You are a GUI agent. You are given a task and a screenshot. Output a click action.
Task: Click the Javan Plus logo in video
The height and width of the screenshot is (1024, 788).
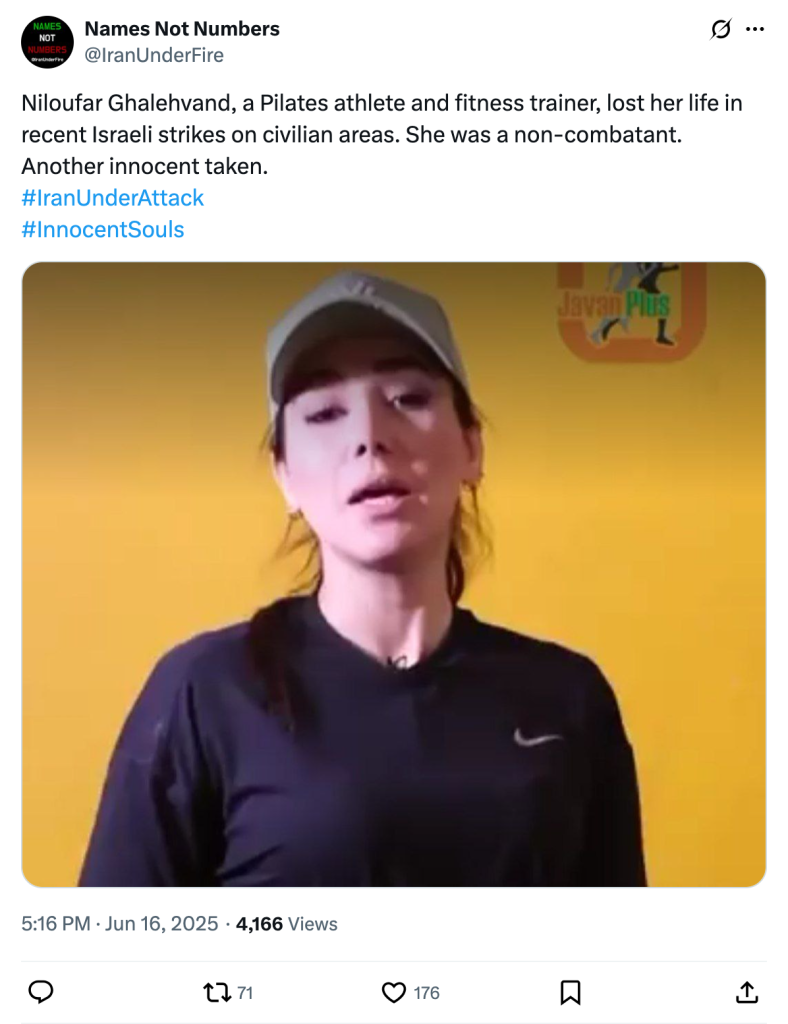pyautogui.click(x=631, y=309)
